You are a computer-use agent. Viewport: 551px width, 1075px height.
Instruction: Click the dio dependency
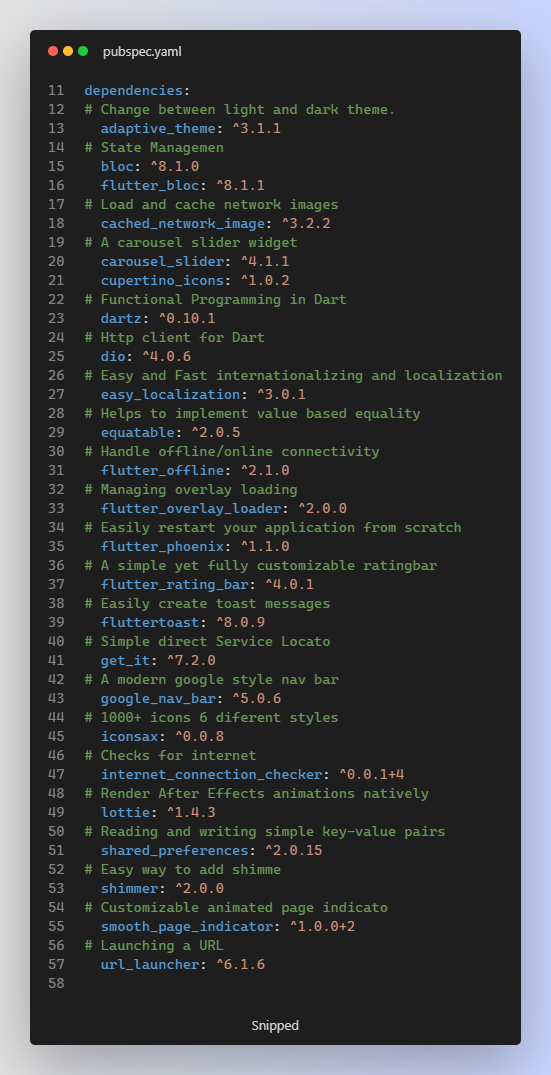[113, 357]
